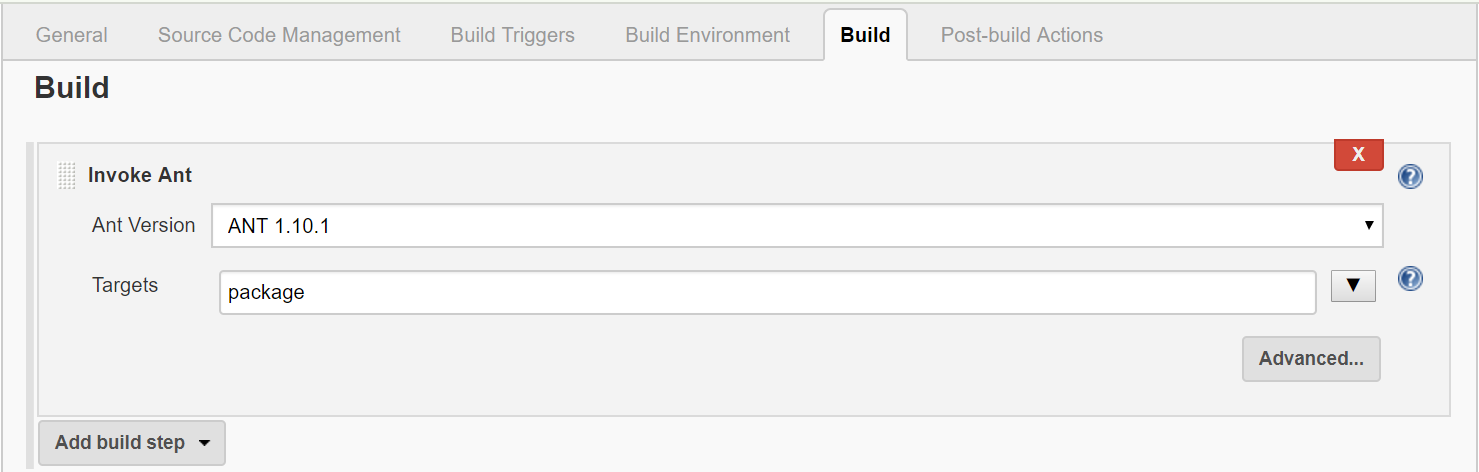Grab the dotted drag handle of Invoke Ant
1479x472 pixels.
(67, 176)
